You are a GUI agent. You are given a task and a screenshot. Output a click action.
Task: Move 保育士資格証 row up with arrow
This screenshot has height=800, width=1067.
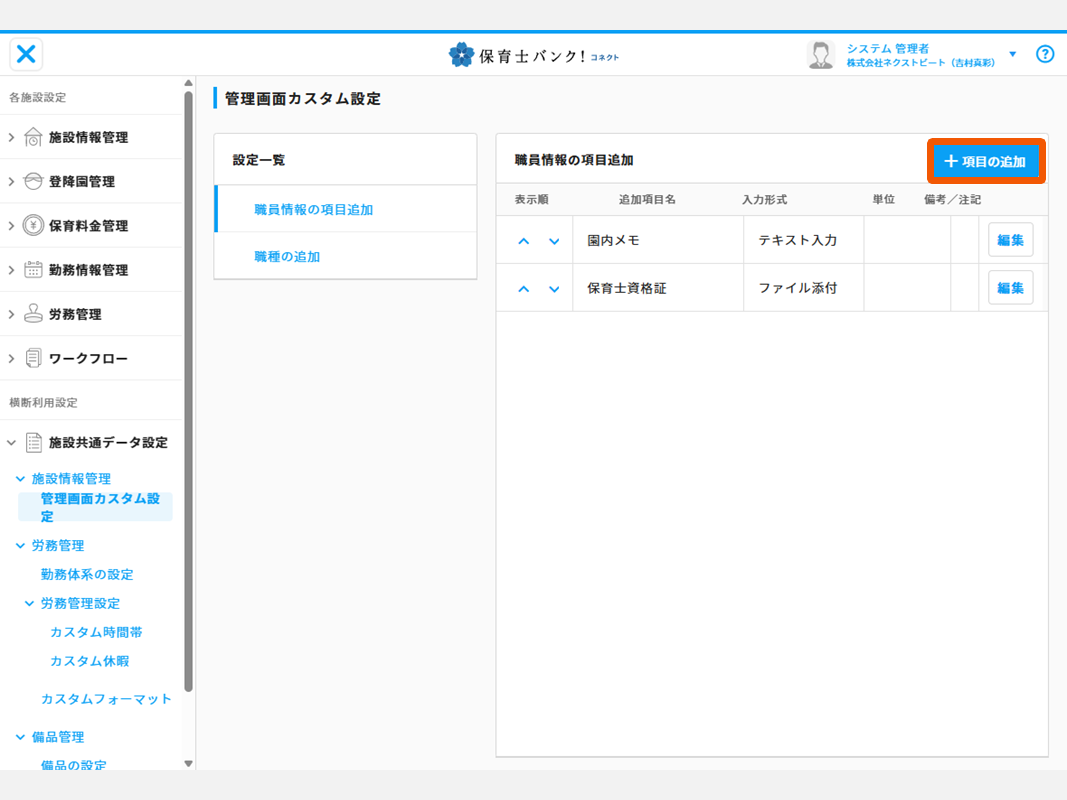523,289
